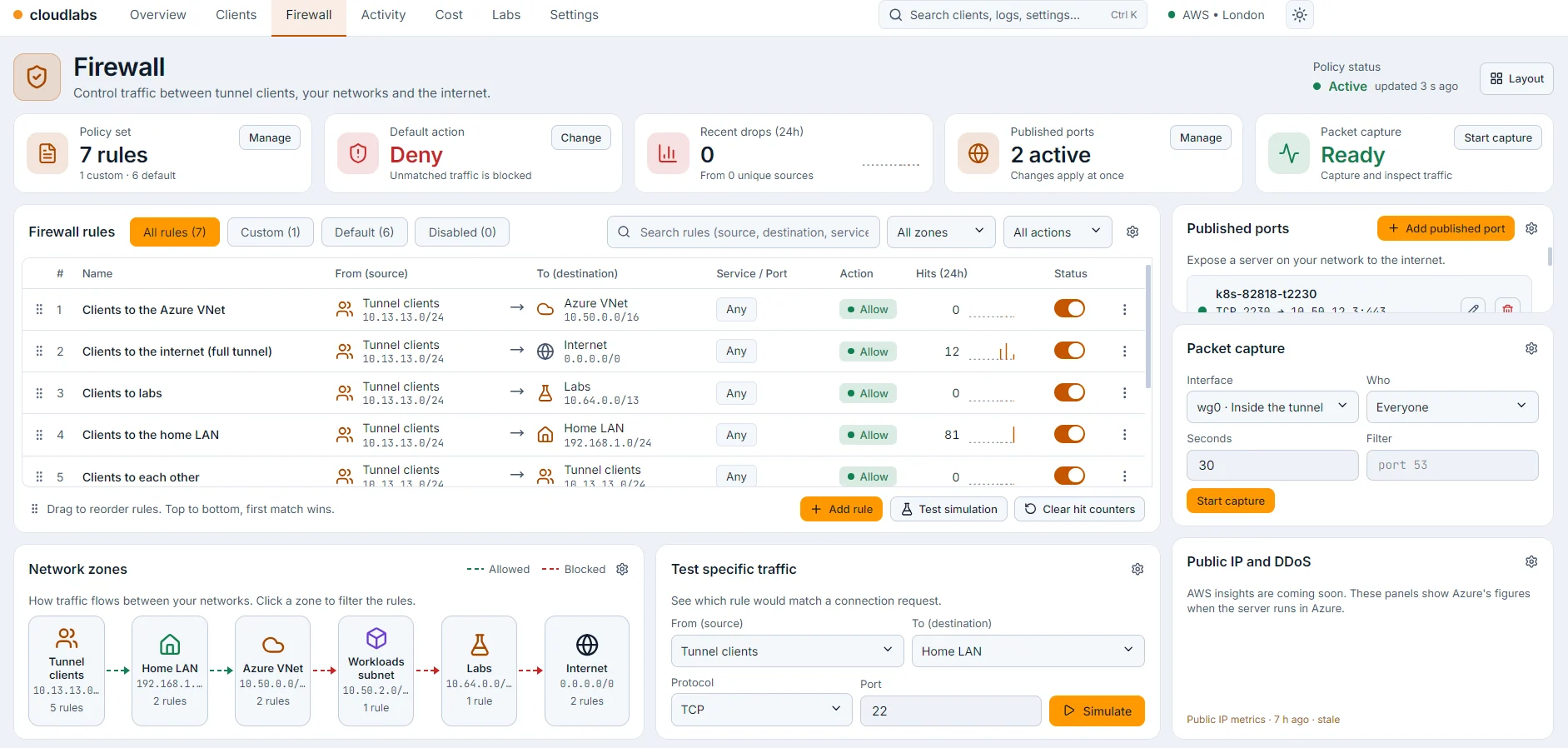
Task: Open the Who dropdown set to Everyone
Action: point(1452,407)
